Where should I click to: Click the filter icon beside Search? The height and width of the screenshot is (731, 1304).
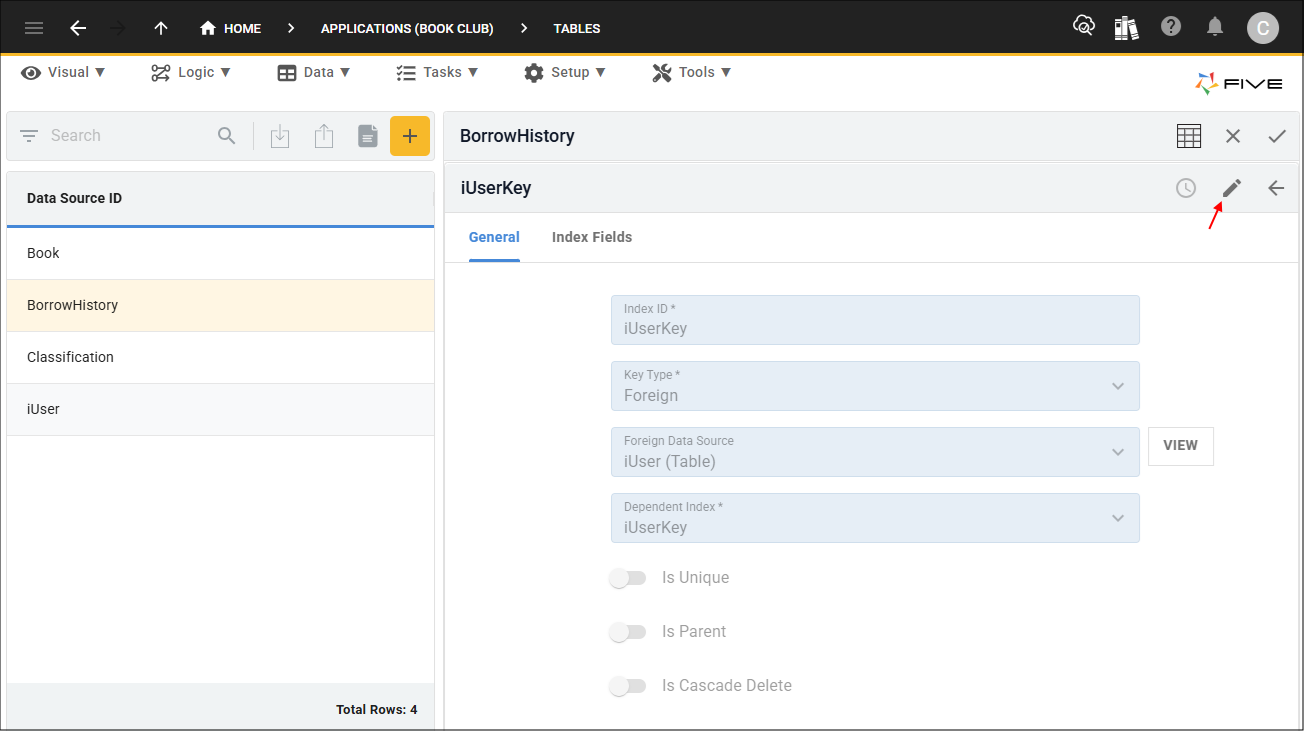(x=29, y=136)
